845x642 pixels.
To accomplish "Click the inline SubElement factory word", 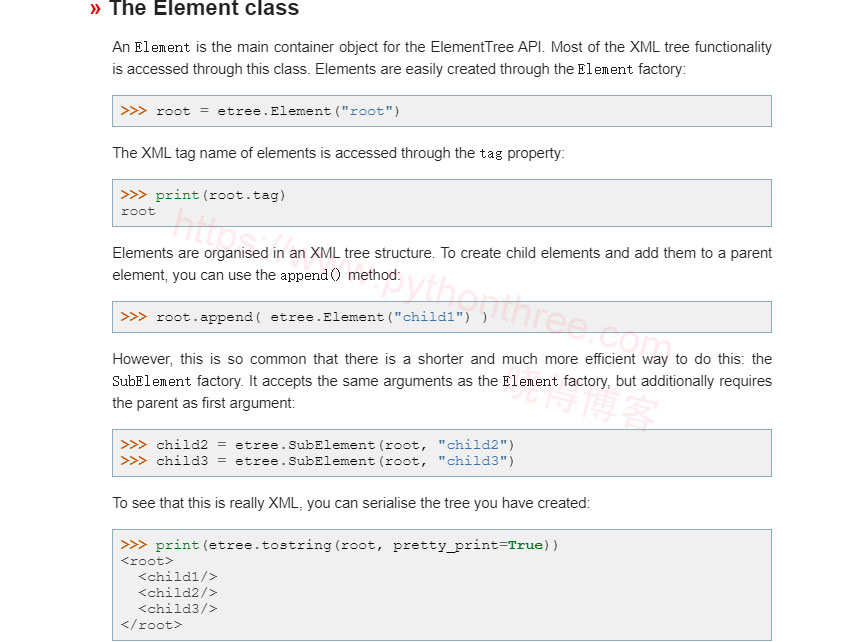I will 151,382.
